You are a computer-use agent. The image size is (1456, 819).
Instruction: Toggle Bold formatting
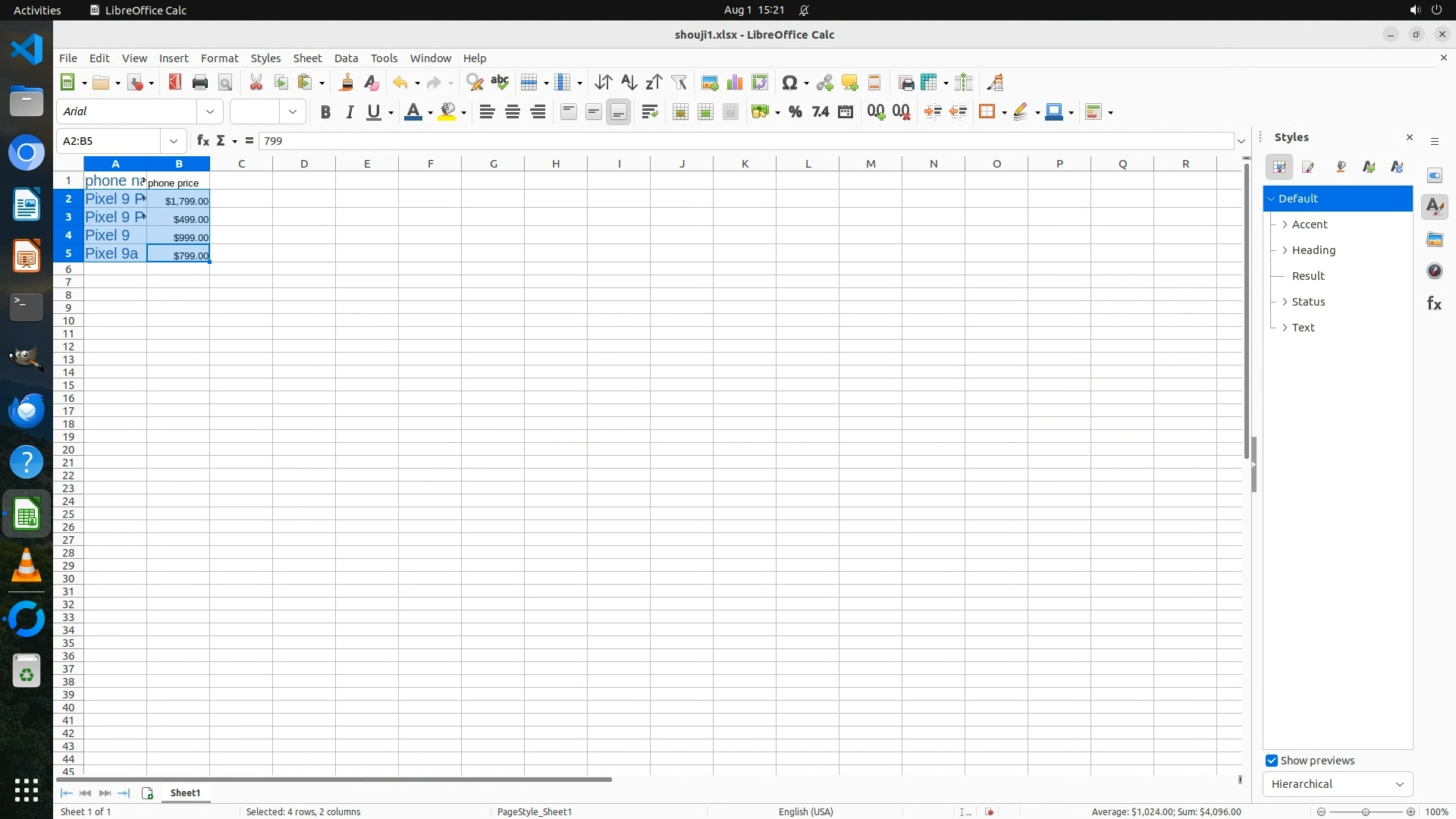click(x=325, y=112)
